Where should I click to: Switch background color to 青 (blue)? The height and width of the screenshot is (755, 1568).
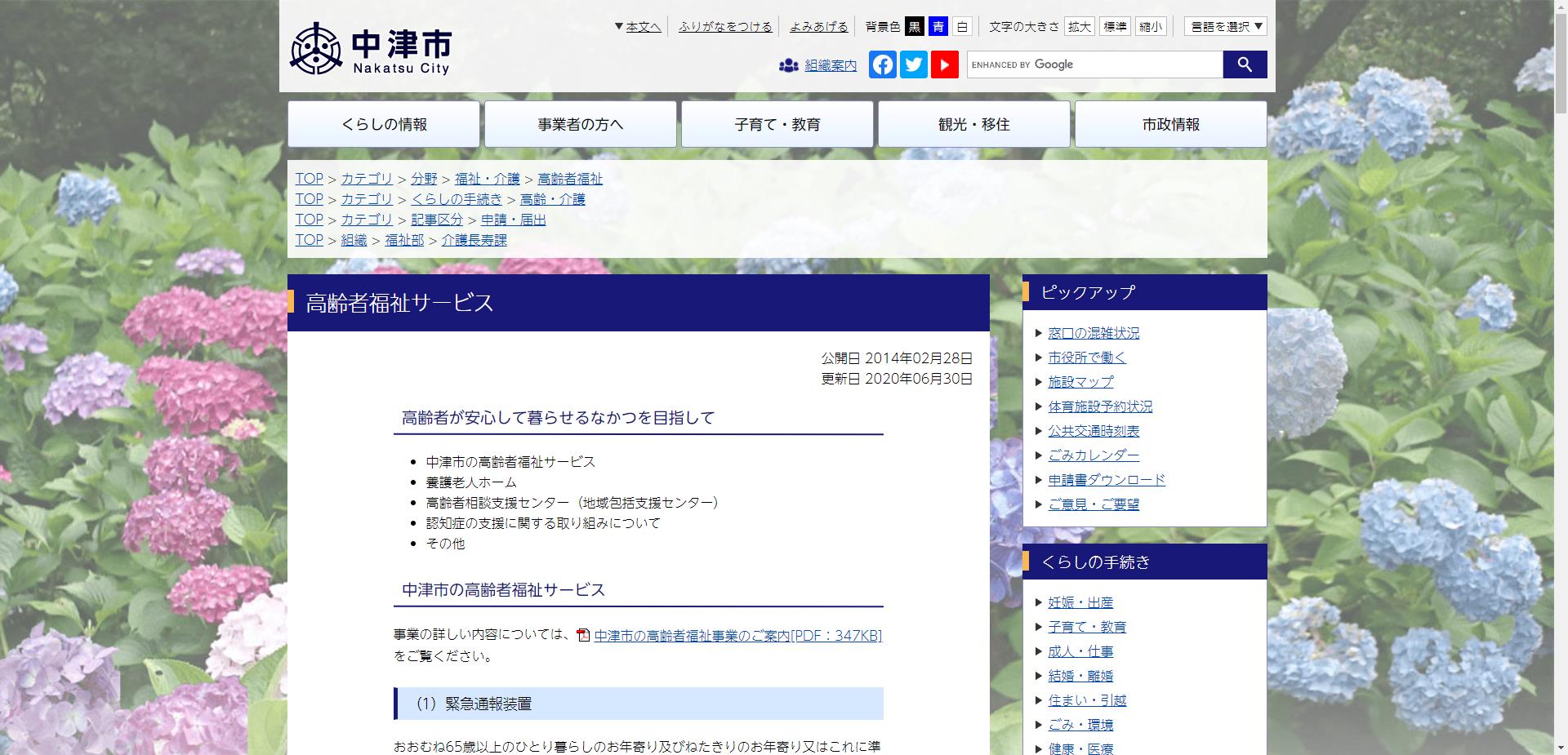coord(938,26)
